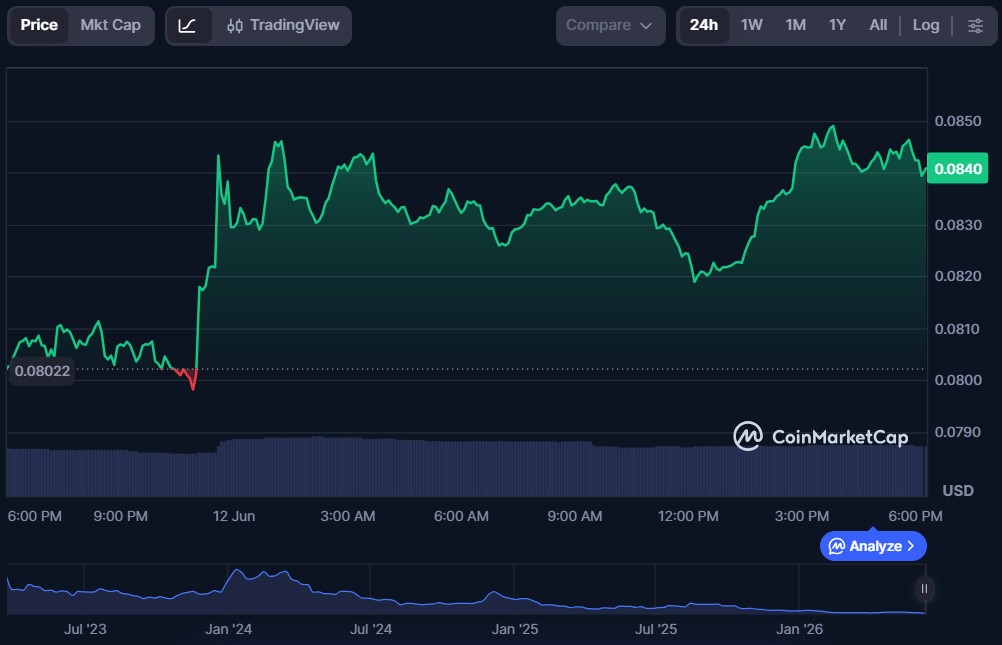Click the 9:00 PM time axis label

point(120,516)
